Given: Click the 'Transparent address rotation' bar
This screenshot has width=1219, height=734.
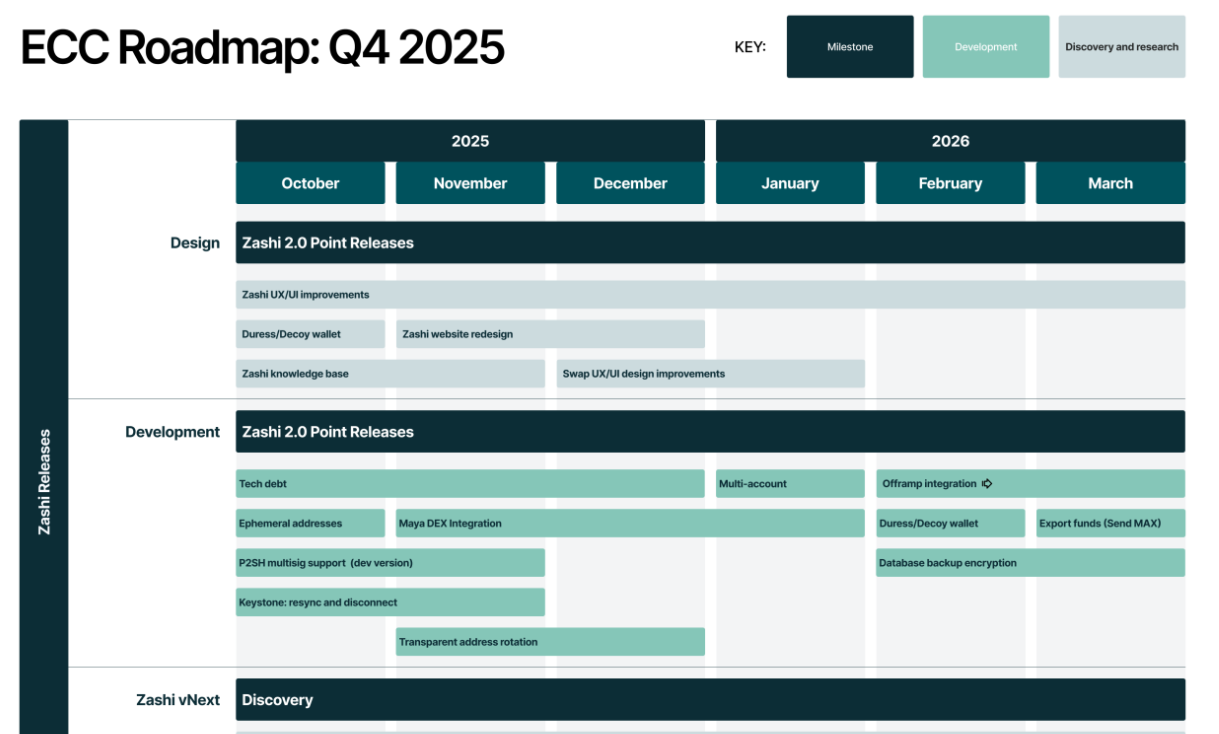Looking at the screenshot, I should [550, 642].
